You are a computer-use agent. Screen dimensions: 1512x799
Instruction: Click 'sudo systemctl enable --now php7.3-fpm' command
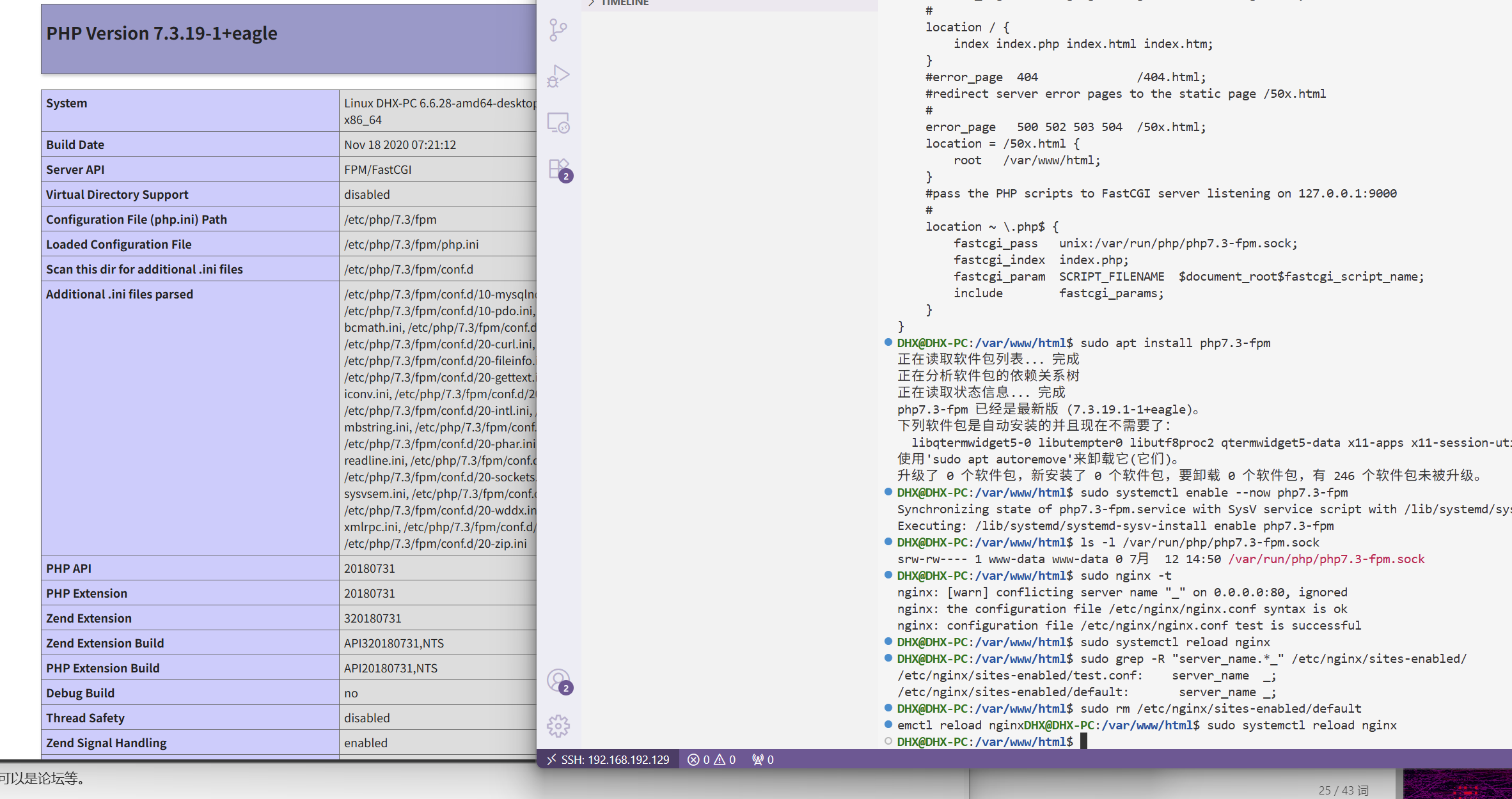coord(1214,492)
